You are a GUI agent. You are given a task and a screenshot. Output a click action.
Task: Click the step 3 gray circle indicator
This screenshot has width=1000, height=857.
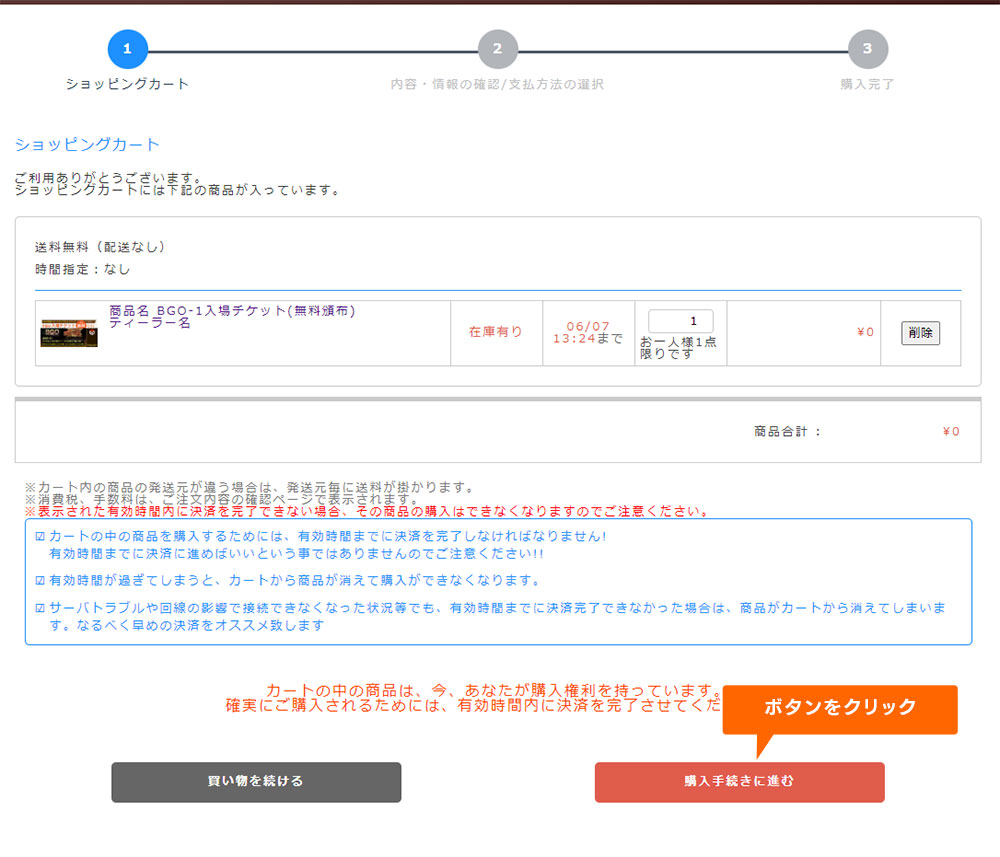(867, 49)
